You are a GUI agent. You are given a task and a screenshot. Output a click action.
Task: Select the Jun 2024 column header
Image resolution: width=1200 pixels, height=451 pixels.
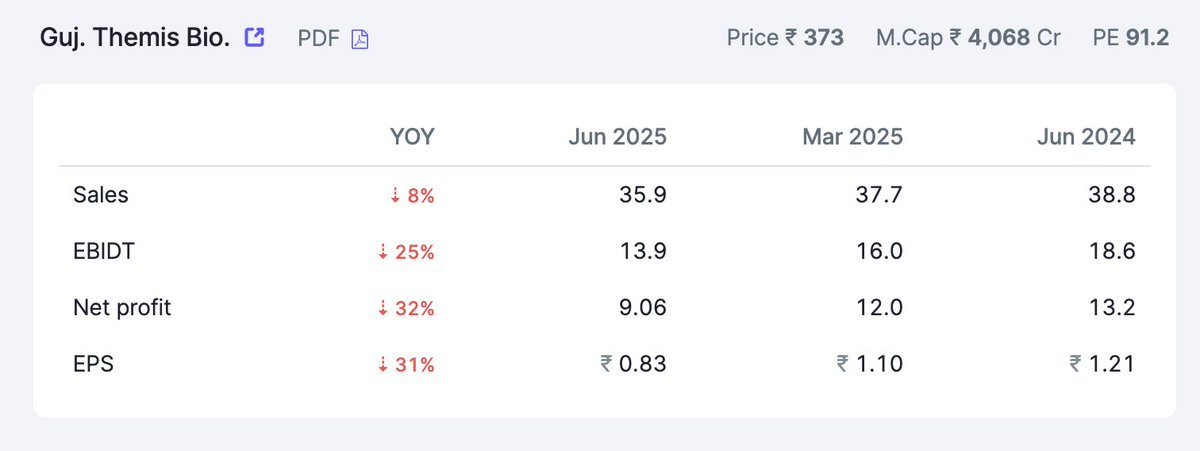(x=1086, y=137)
